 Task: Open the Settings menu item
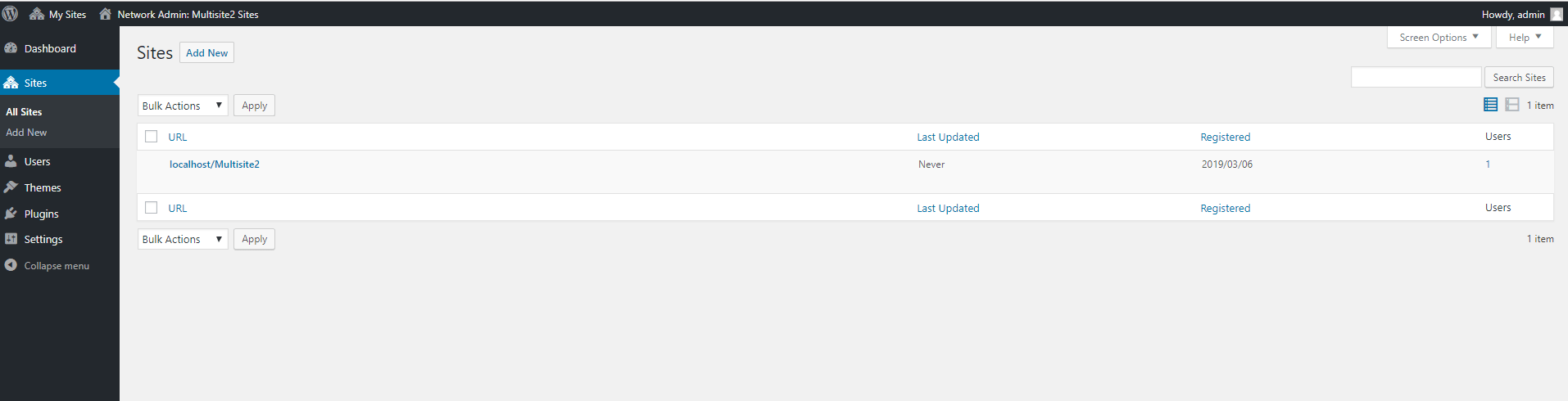pyautogui.click(x=43, y=239)
